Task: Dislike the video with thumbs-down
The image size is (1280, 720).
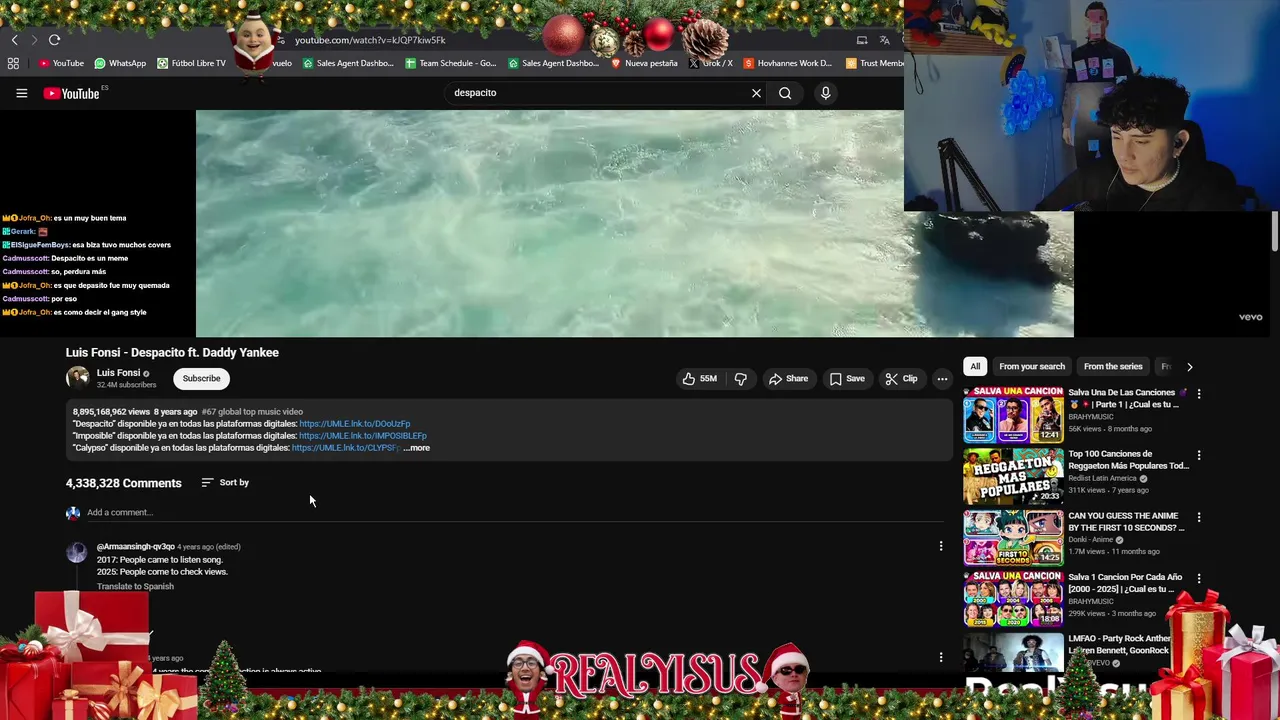Action: 740,379
